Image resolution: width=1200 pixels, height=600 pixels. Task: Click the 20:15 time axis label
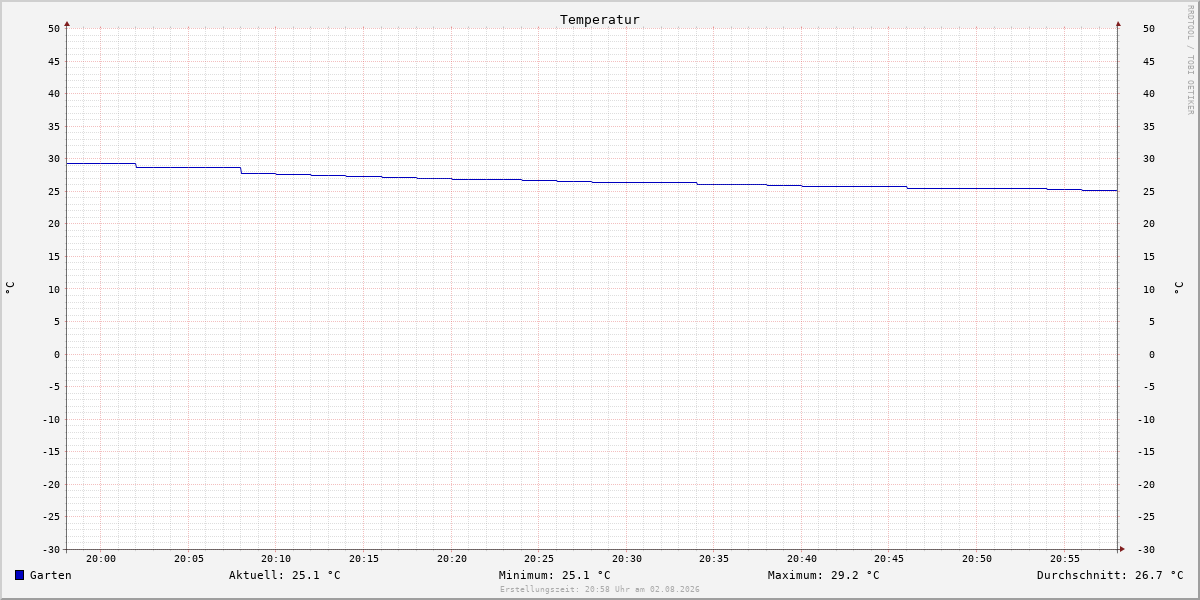[x=364, y=559]
